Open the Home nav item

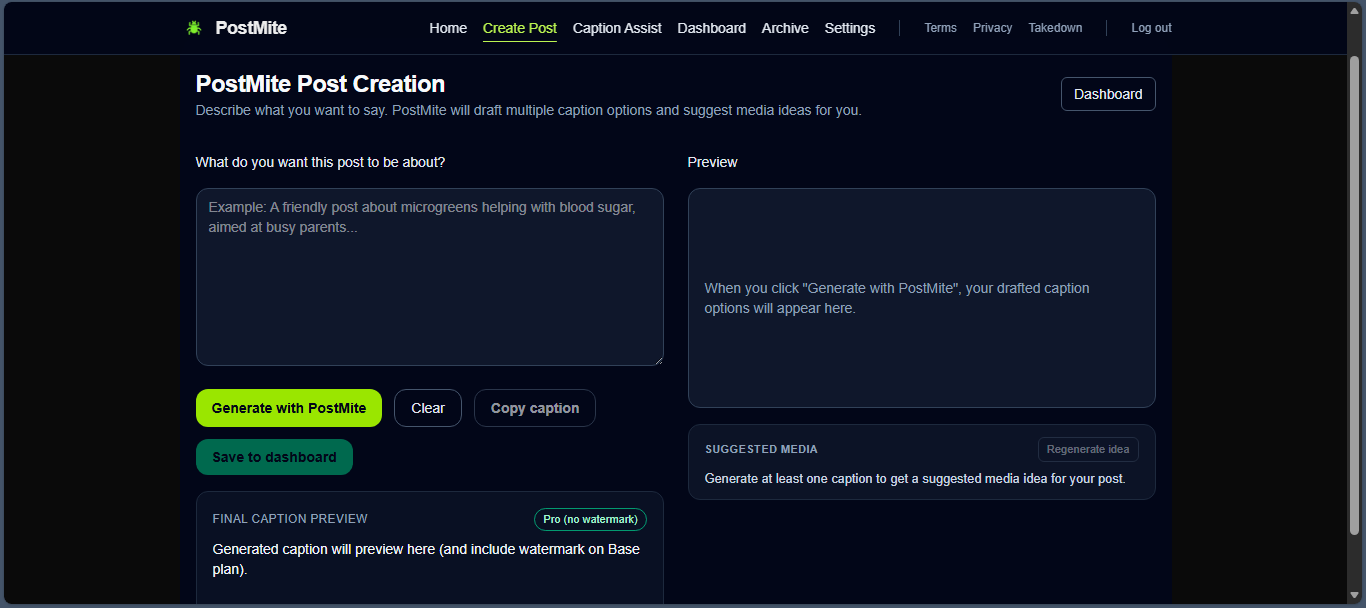pyautogui.click(x=448, y=28)
